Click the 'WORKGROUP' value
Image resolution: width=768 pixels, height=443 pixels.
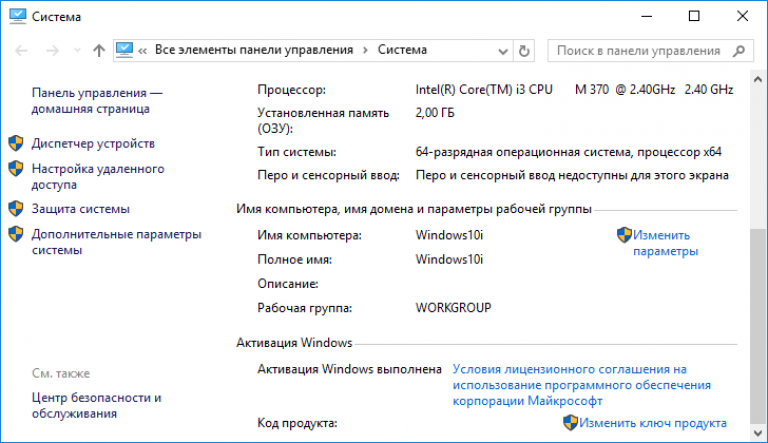coord(454,308)
